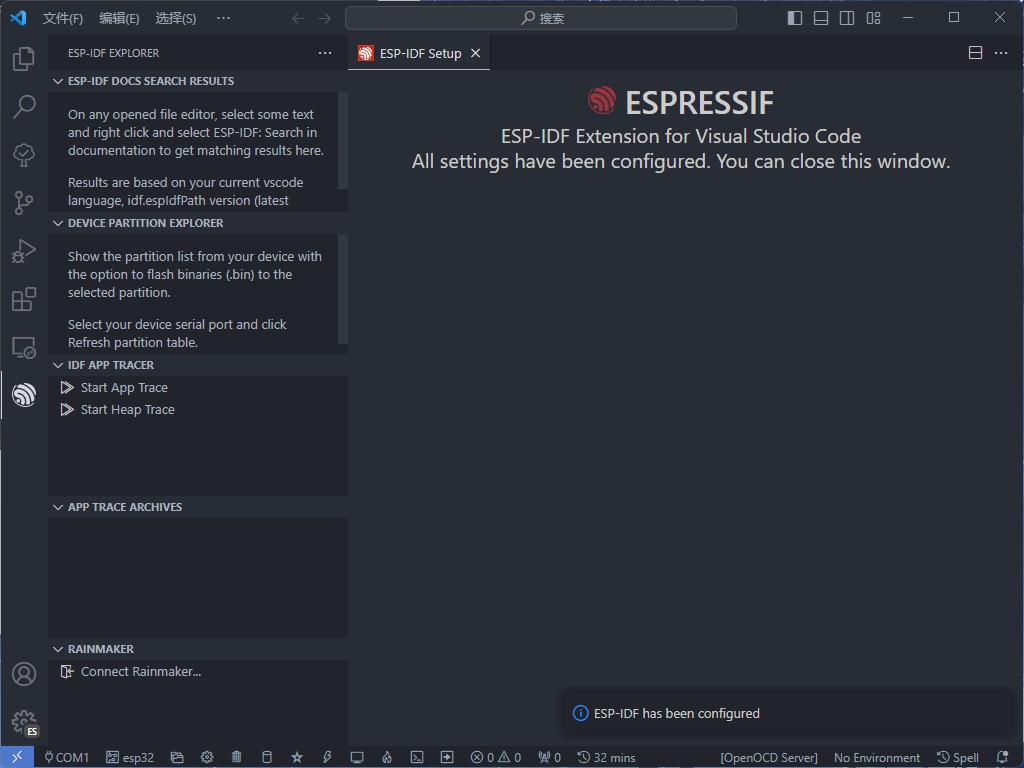
Task: Click Start Heap Trace
Action: pyautogui.click(x=127, y=409)
